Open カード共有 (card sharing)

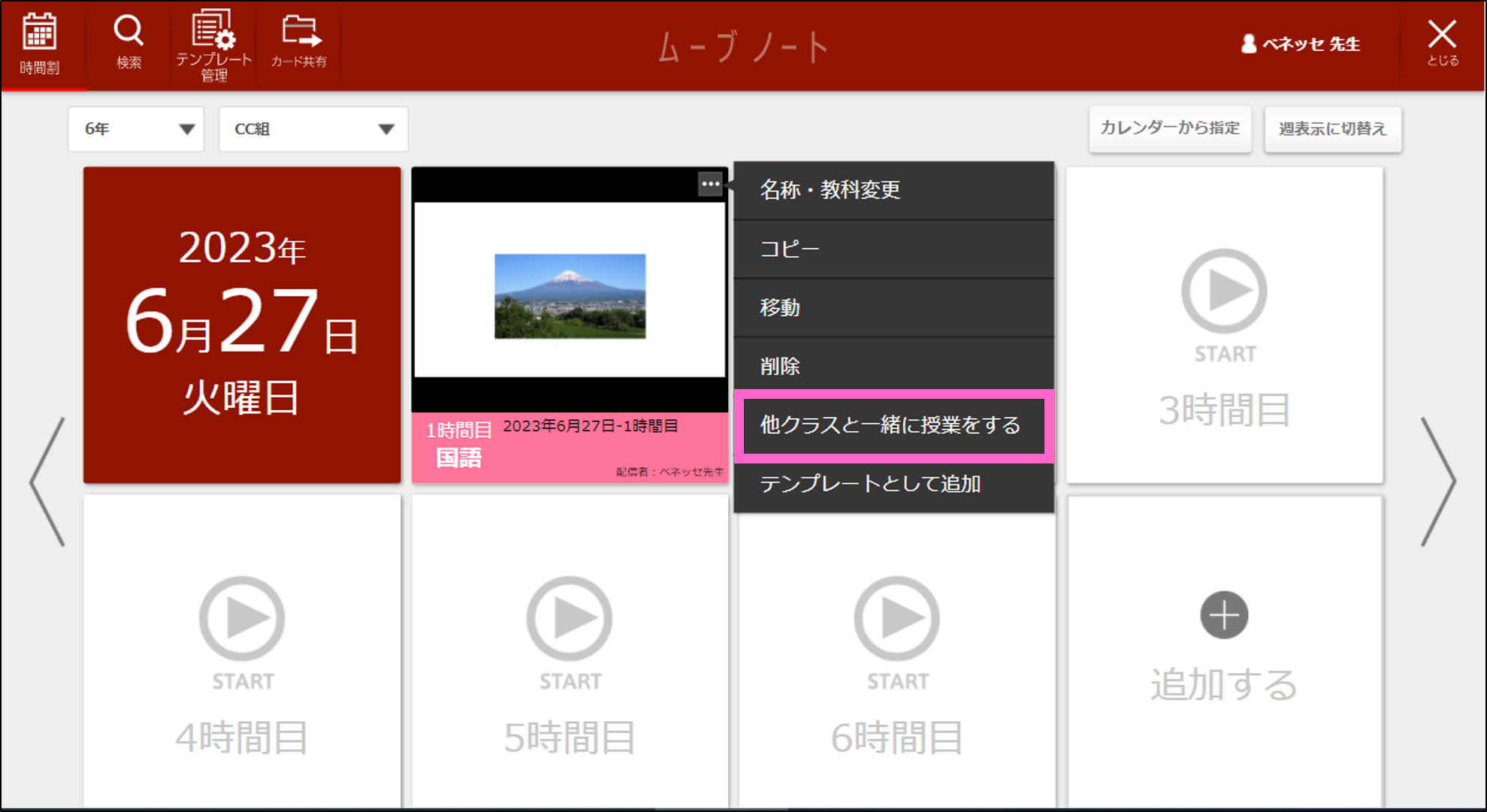click(x=299, y=41)
